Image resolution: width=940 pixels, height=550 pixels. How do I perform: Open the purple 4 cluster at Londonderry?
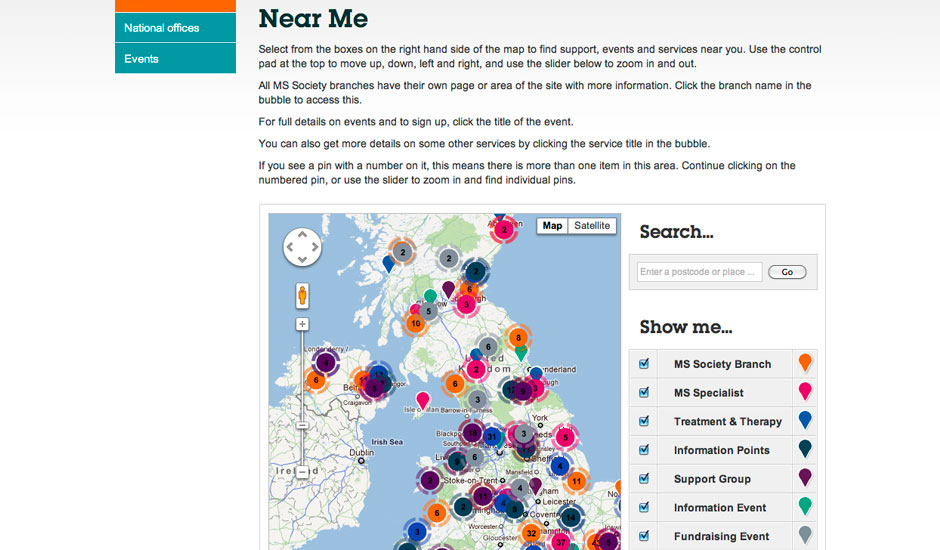pyautogui.click(x=326, y=362)
